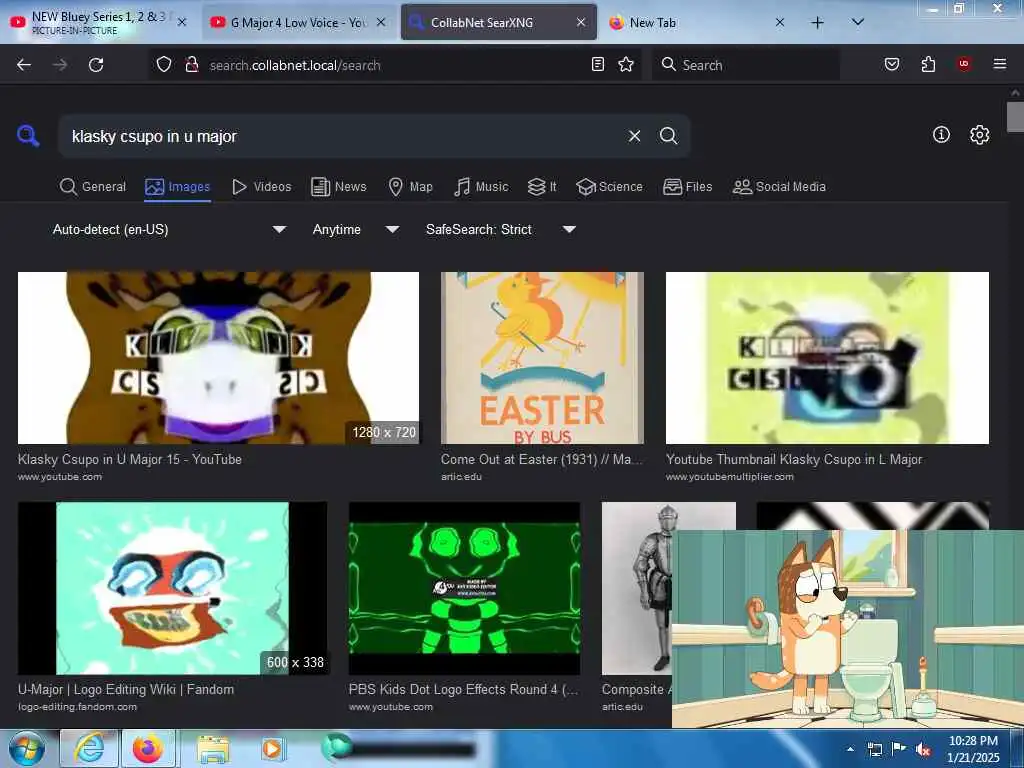Launch Internet Explorer from the taskbar
The image size is (1024, 768).
[x=89, y=748]
